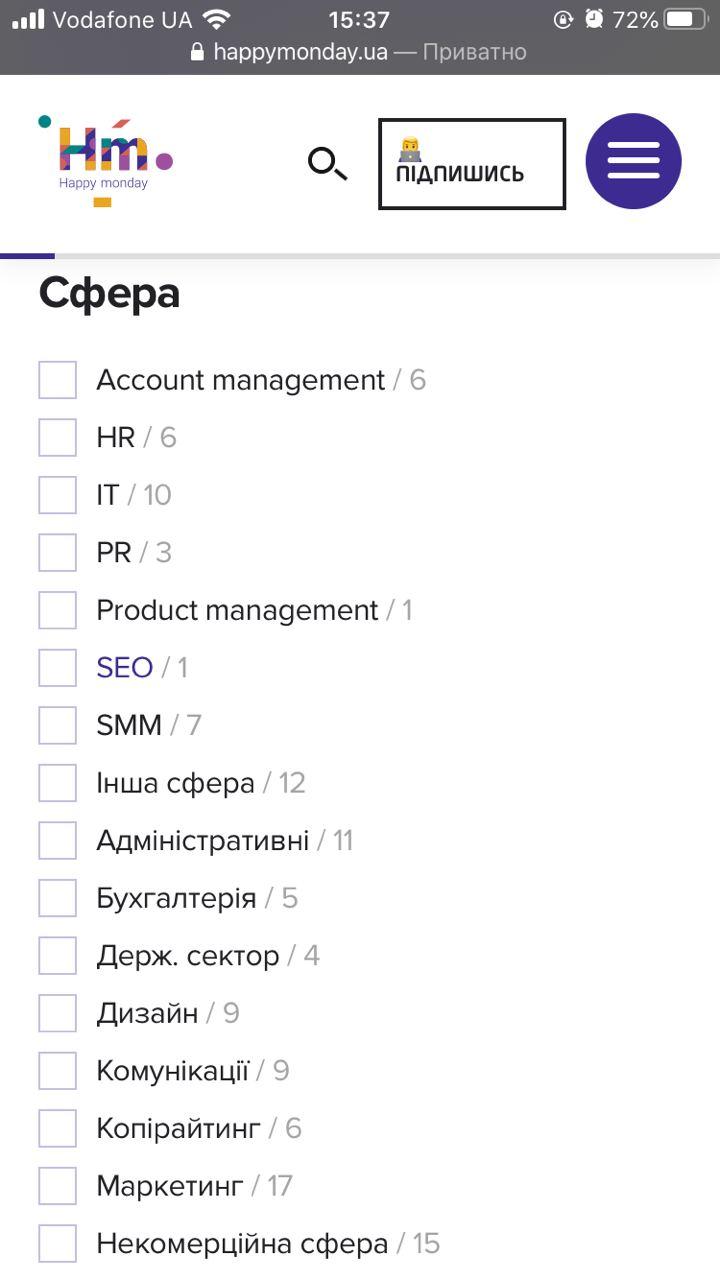The height and width of the screenshot is (1280, 720).
Task: Check the Account management filter
Action: point(57,379)
